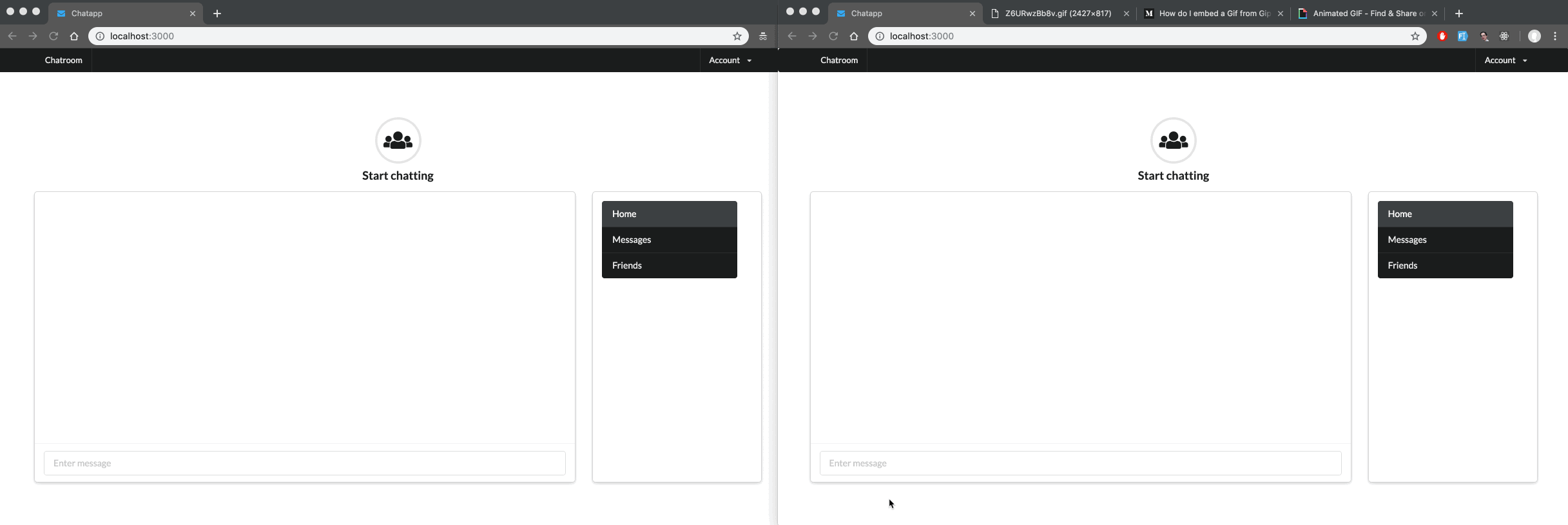Image resolution: width=1568 pixels, height=525 pixels.
Task: Go back in the left browser window
Action: click(12, 36)
